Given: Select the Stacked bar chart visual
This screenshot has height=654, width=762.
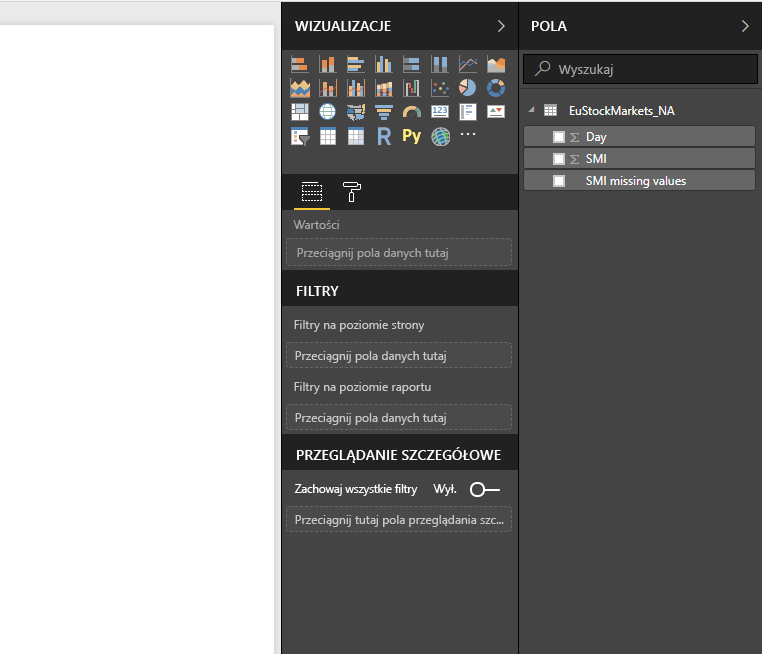Looking at the screenshot, I should click(x=299, y=64).
